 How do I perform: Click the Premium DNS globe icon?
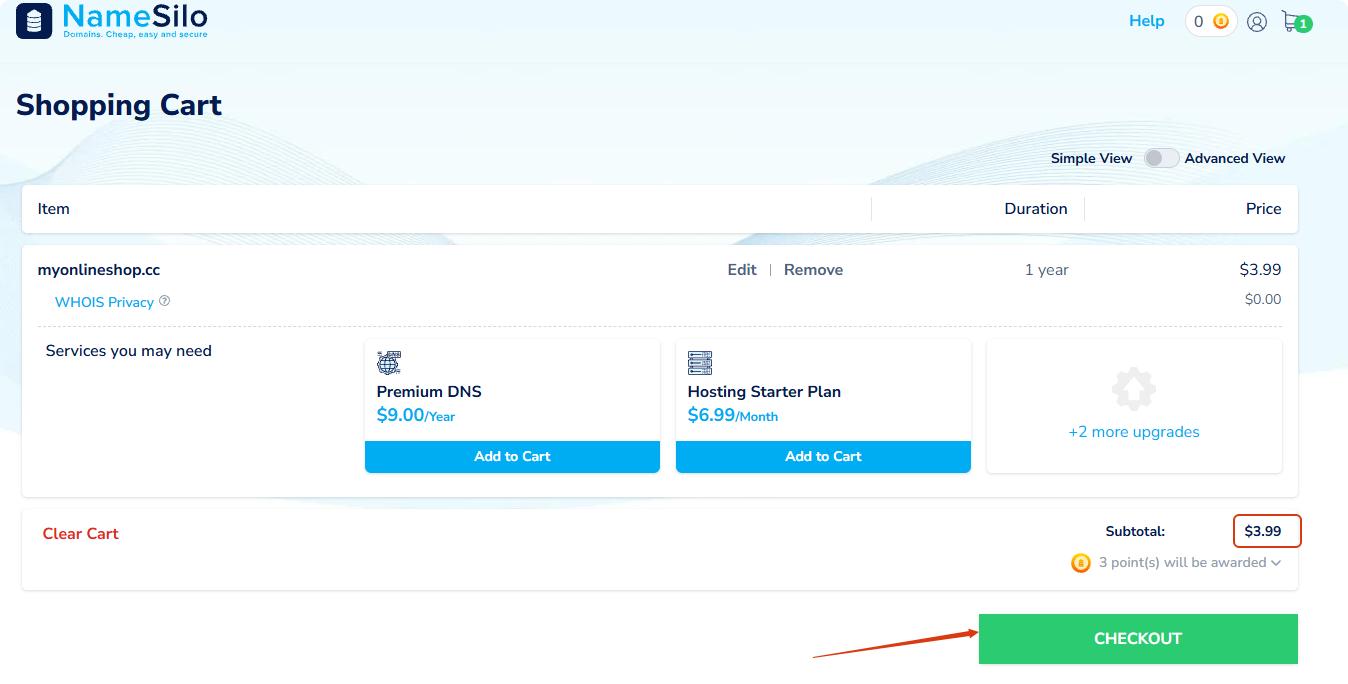[388, 362]
